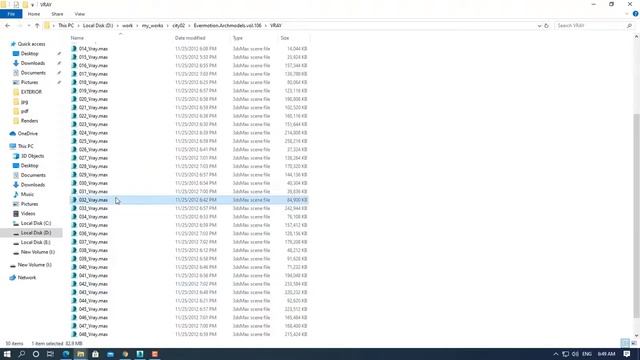The height and width of the screenshot is (360, 640).
Task: Refresh the VRAY folder view
Action: (547, 26)
